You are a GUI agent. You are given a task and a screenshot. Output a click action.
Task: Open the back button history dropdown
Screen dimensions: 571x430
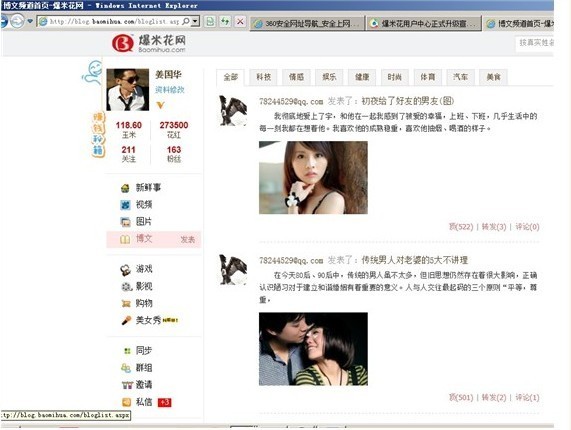pos(30,21)
